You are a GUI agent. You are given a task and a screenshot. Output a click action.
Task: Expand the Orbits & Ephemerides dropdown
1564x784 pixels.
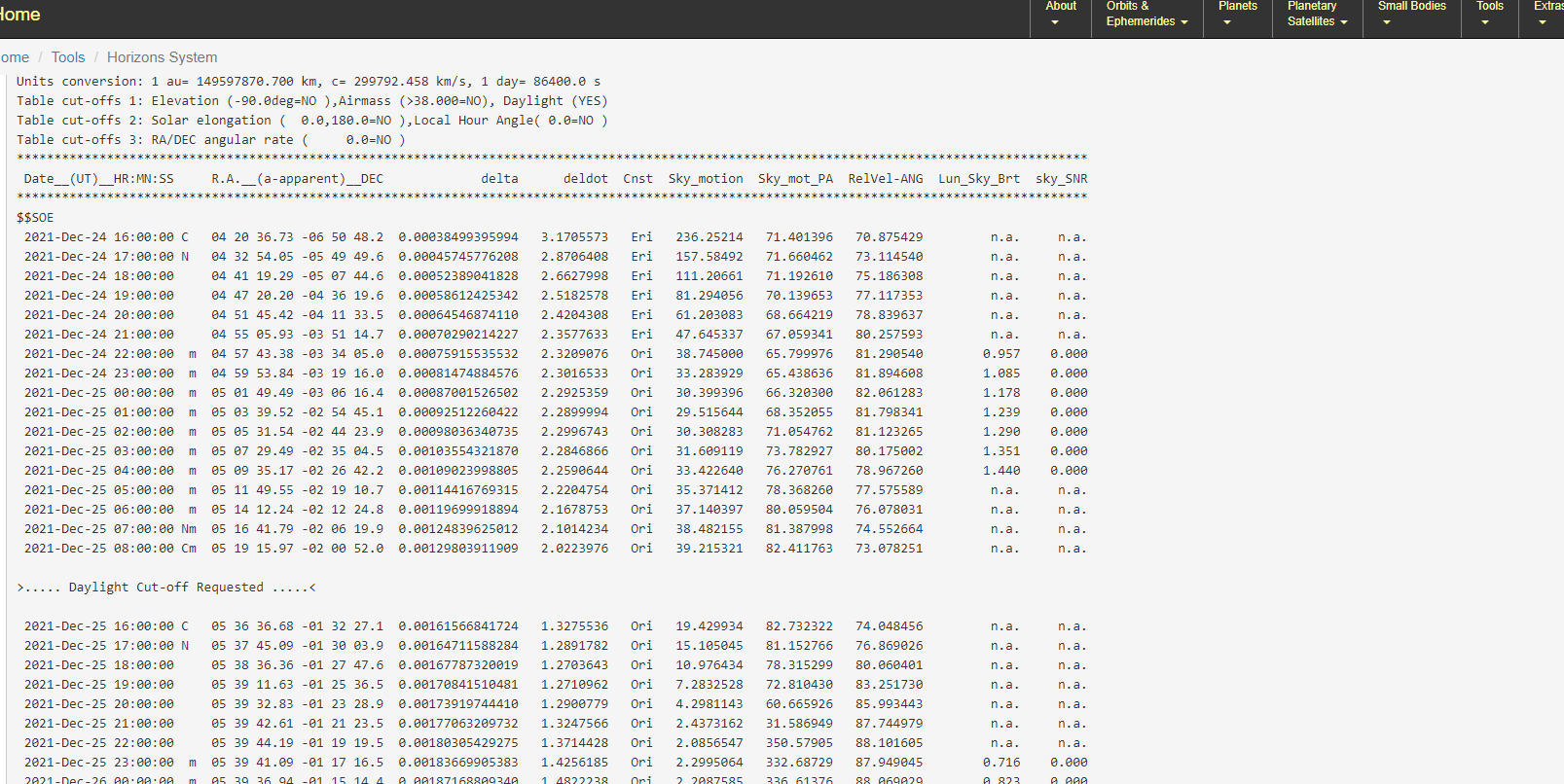tap(1146, 14)
